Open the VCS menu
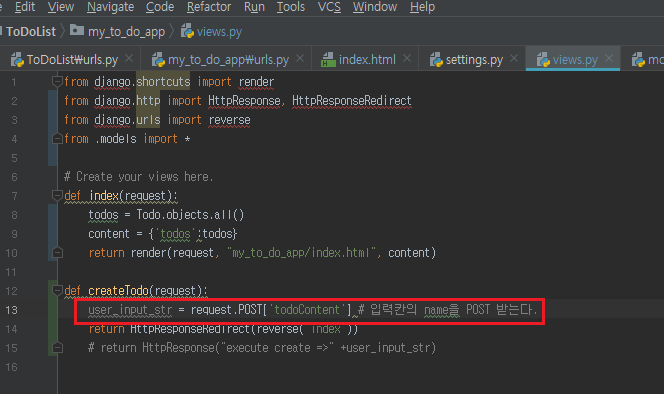 (x=329, y=7)
